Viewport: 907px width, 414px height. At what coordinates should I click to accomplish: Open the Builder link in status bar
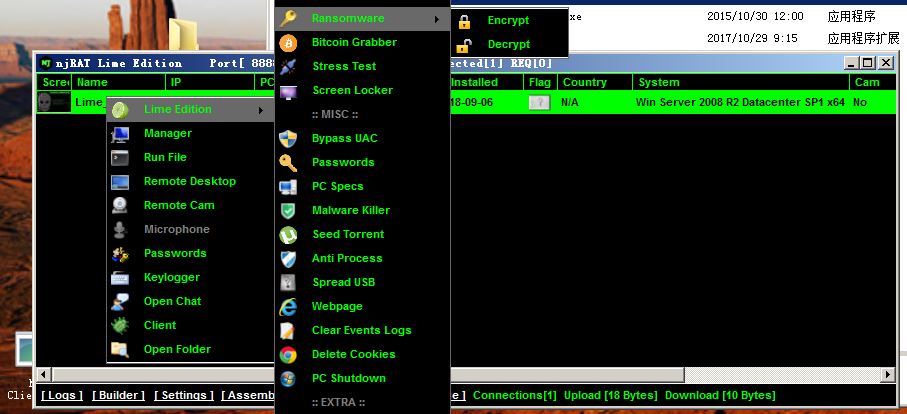coord(119,395)
